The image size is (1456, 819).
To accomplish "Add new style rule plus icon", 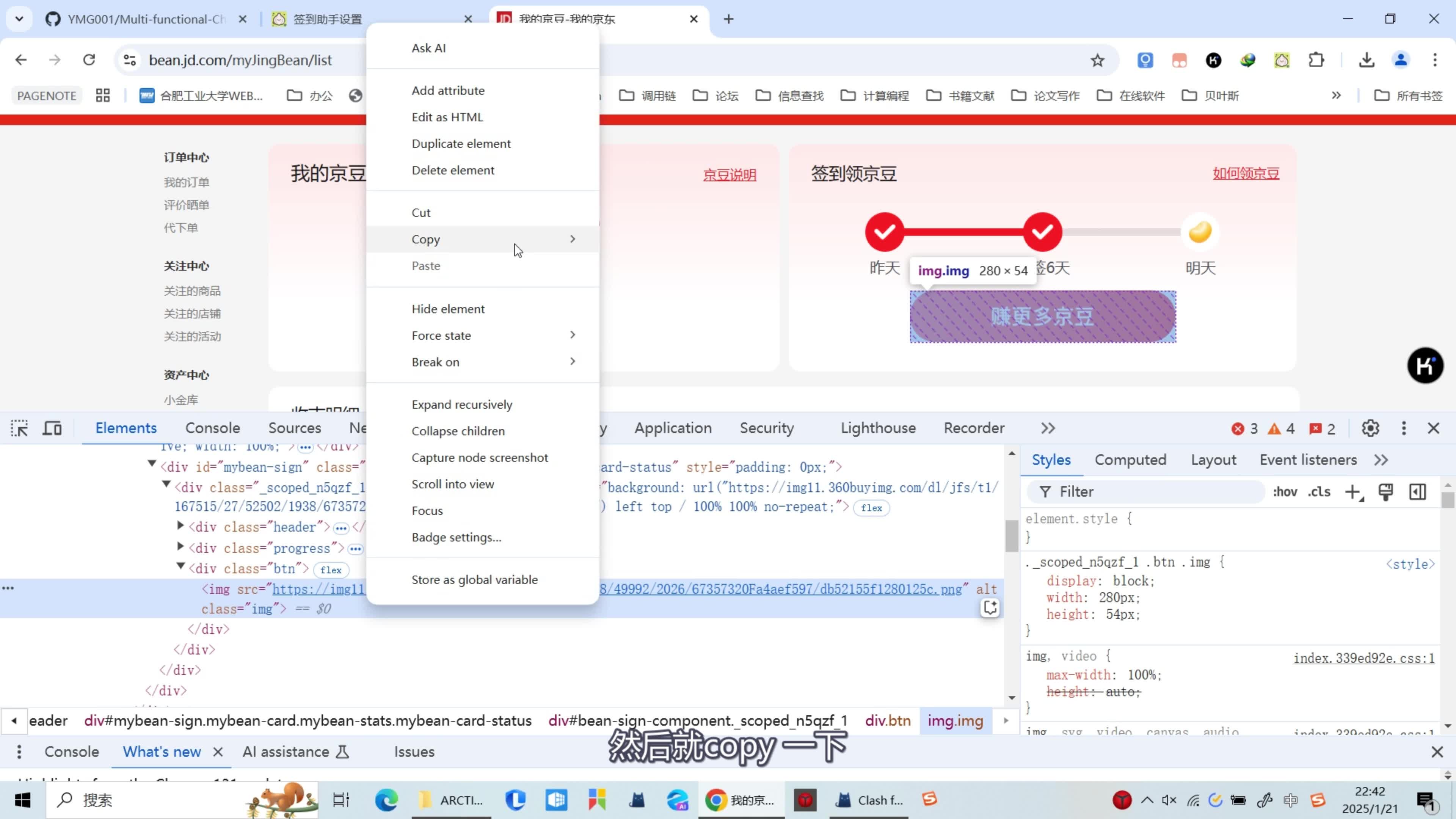I will point(1354,492).
